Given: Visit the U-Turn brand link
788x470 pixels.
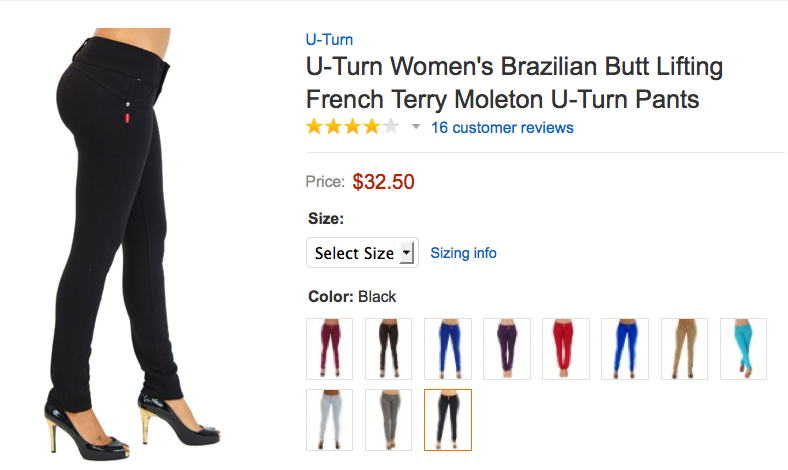Looking at the screenshot, I should [x=329, y=39].
